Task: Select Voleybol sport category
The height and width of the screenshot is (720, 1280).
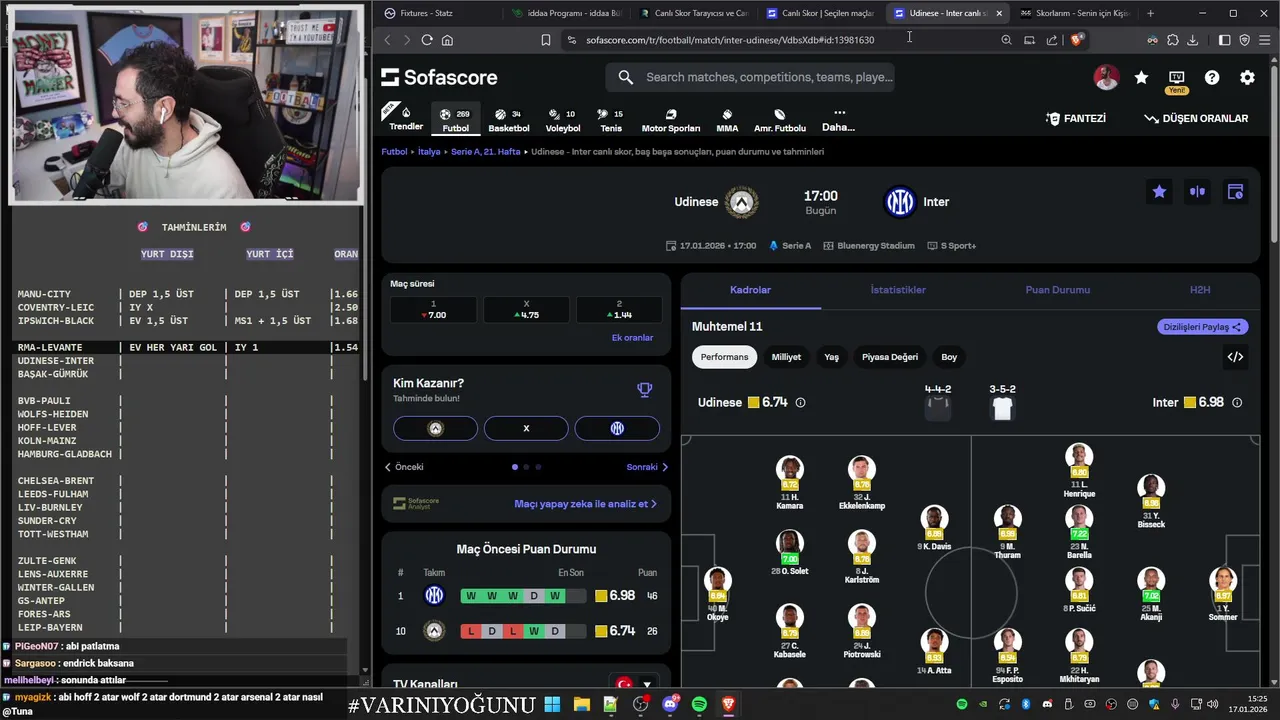Action: [x=563, y=120]
